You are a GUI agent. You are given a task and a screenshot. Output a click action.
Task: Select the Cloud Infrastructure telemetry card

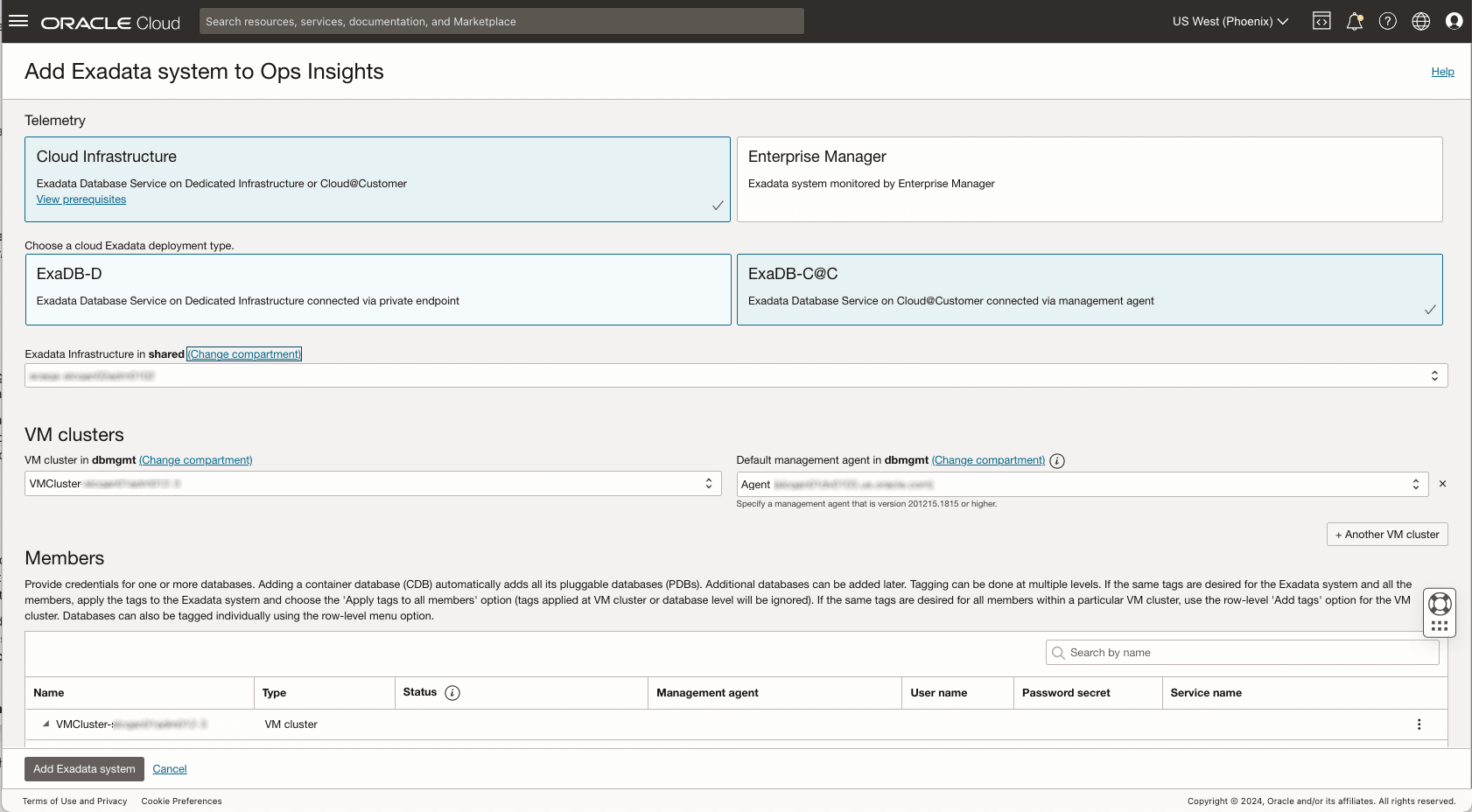(x=377, y=178)
